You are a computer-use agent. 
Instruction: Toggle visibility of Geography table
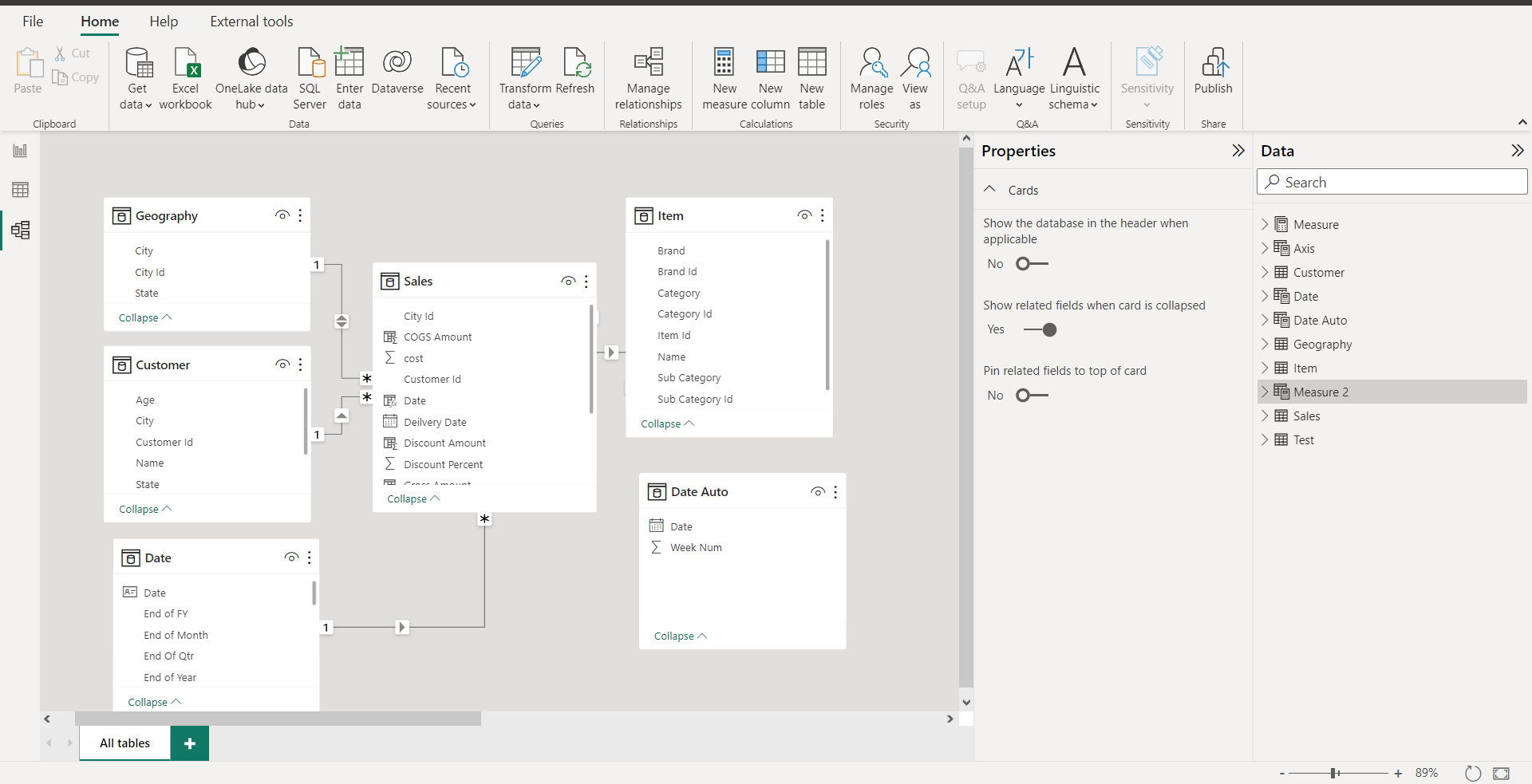(x=282, y=215)
